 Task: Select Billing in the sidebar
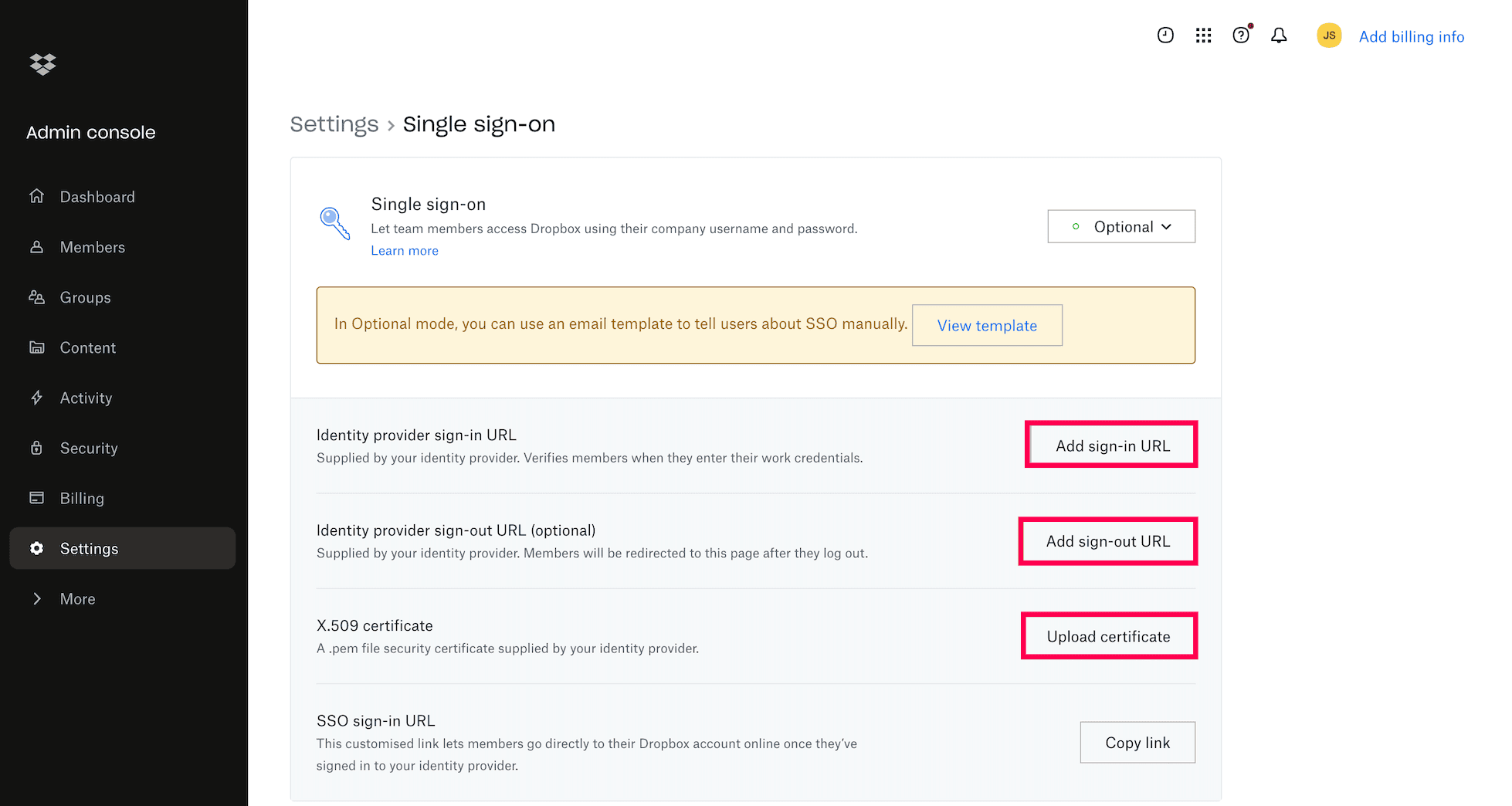(82, 498)
